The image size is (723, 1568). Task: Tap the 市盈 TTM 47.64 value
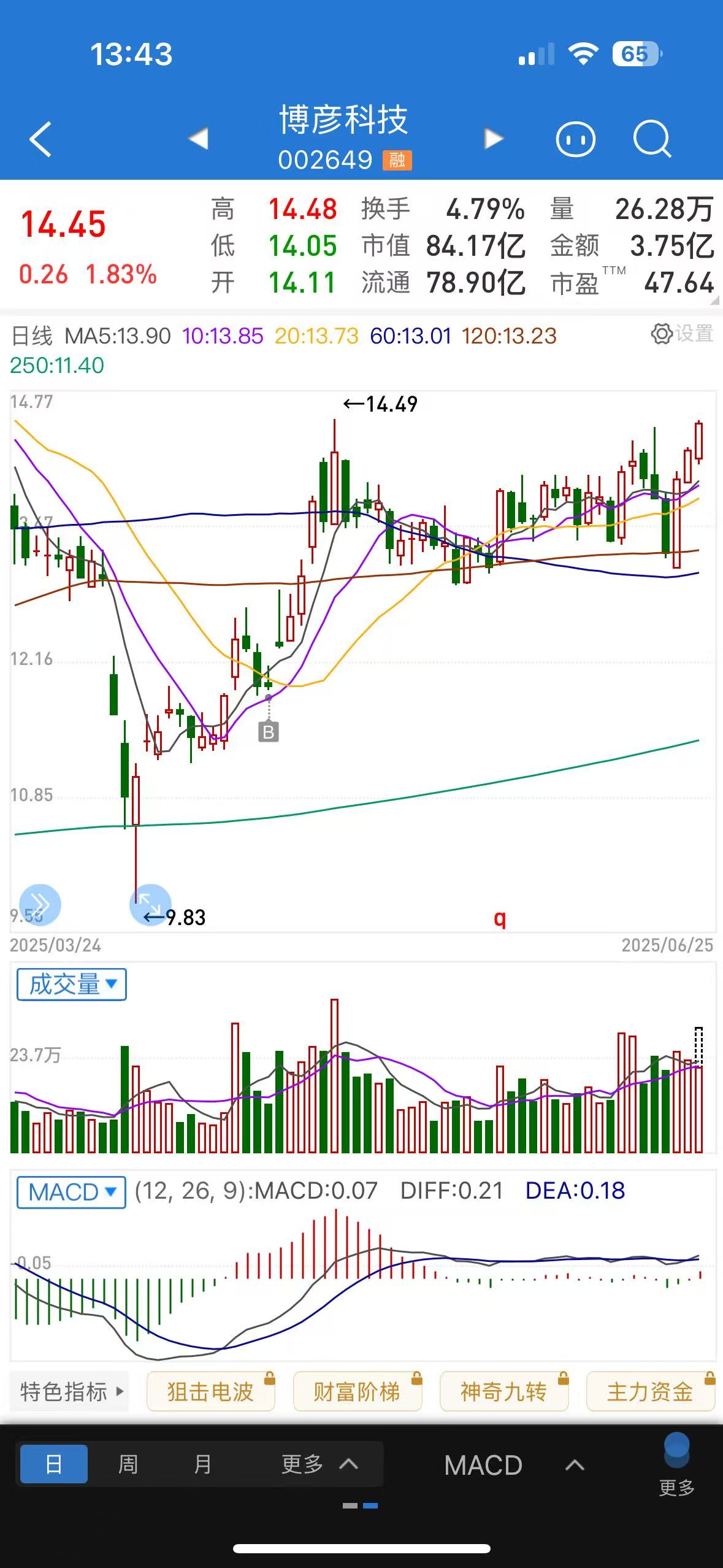(x=679, y=283)
